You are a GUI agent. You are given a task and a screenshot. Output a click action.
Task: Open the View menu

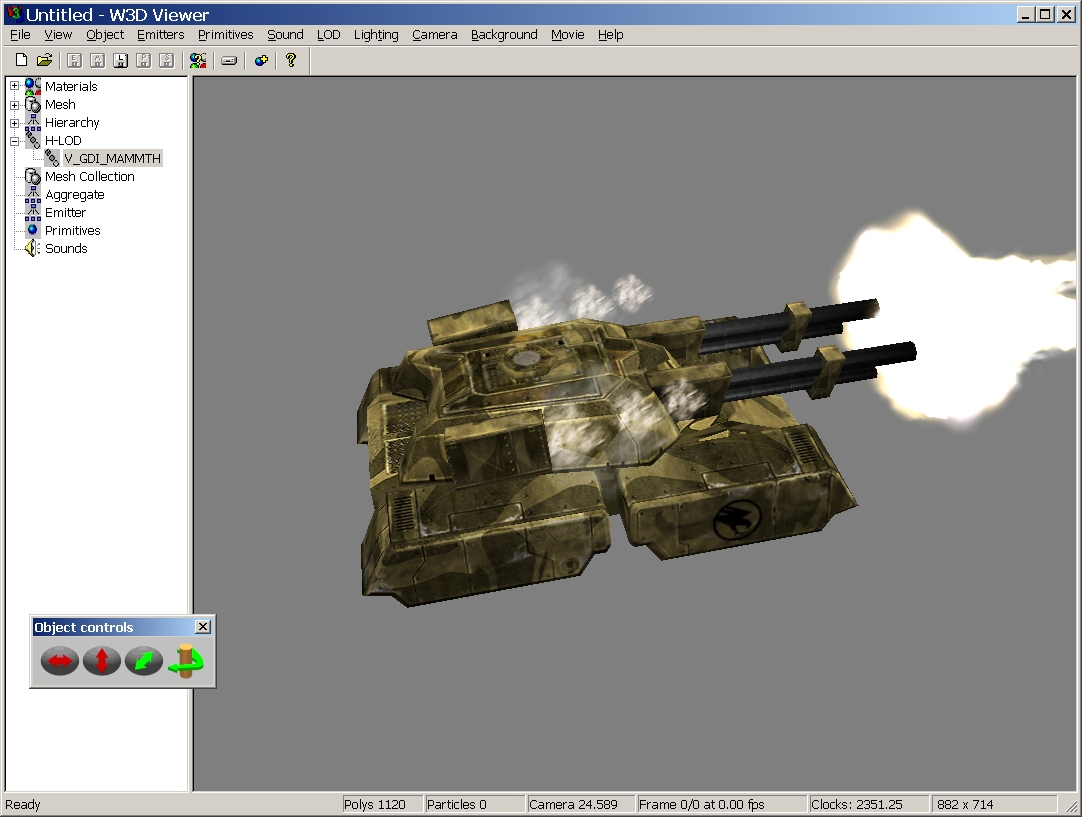tap(58, 35)
